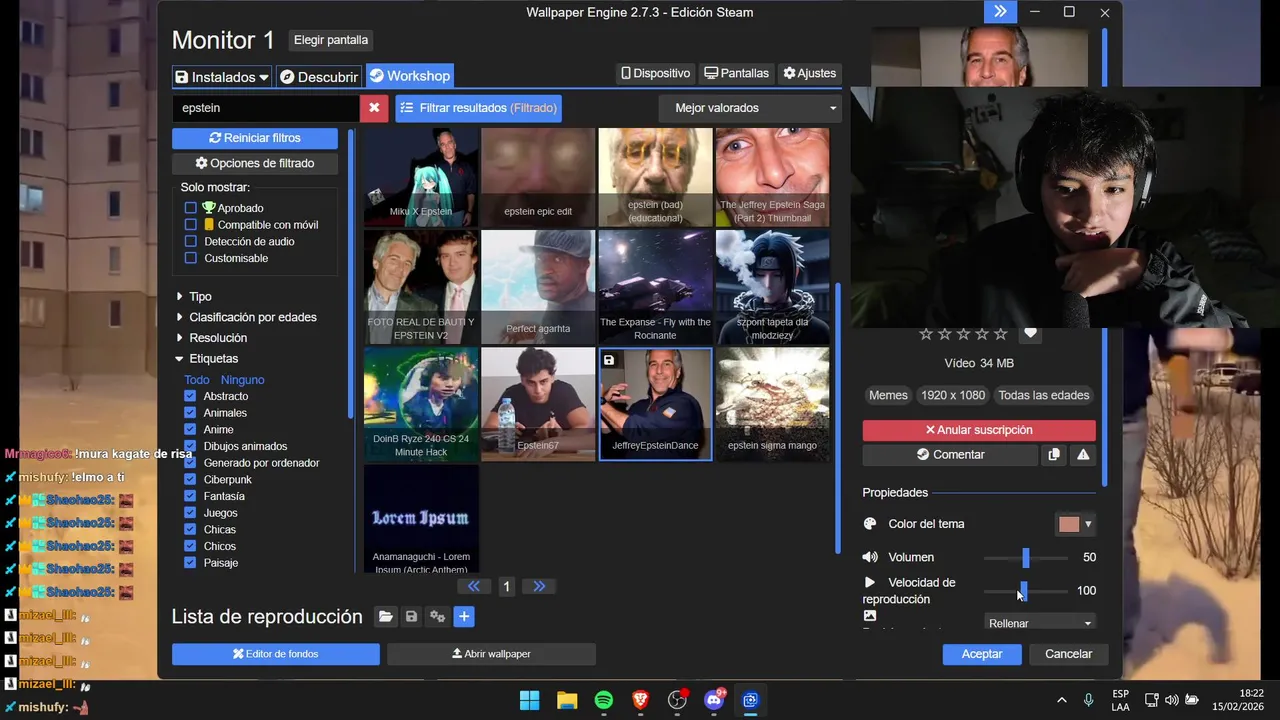Favorite the wallpaper with the heart icon
This screenshot has width=1280, height=720.
click(x=1031, y=333)
